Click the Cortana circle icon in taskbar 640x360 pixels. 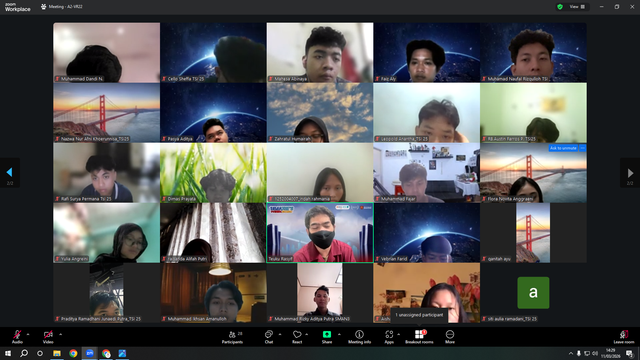pyautogui.click(x=40, y=353)
